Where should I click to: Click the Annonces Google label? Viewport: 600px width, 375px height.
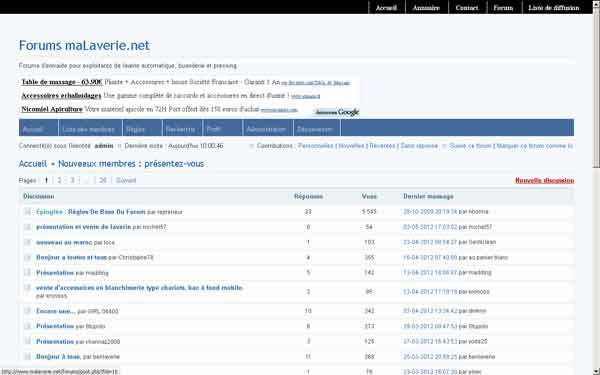coord(337,112)
